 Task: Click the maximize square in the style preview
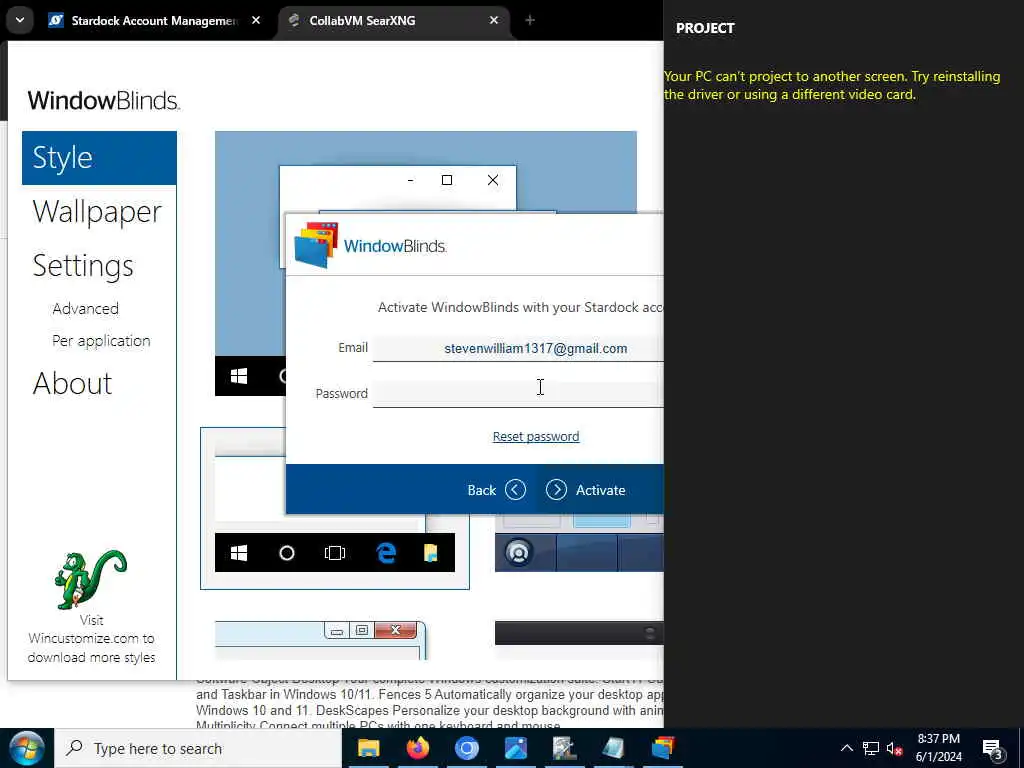tap(447, 180)
